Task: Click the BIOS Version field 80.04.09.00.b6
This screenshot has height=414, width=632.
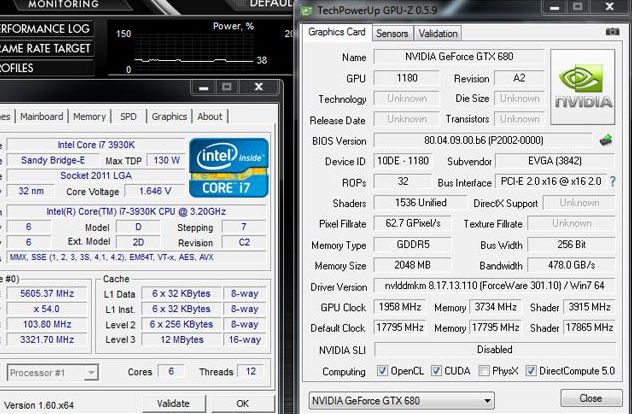Action: pyautogui.click(x=483, y=140)
